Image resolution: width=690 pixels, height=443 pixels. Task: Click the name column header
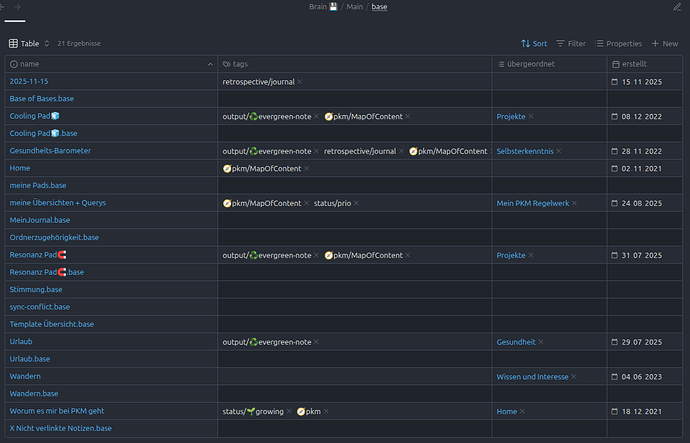29,64
